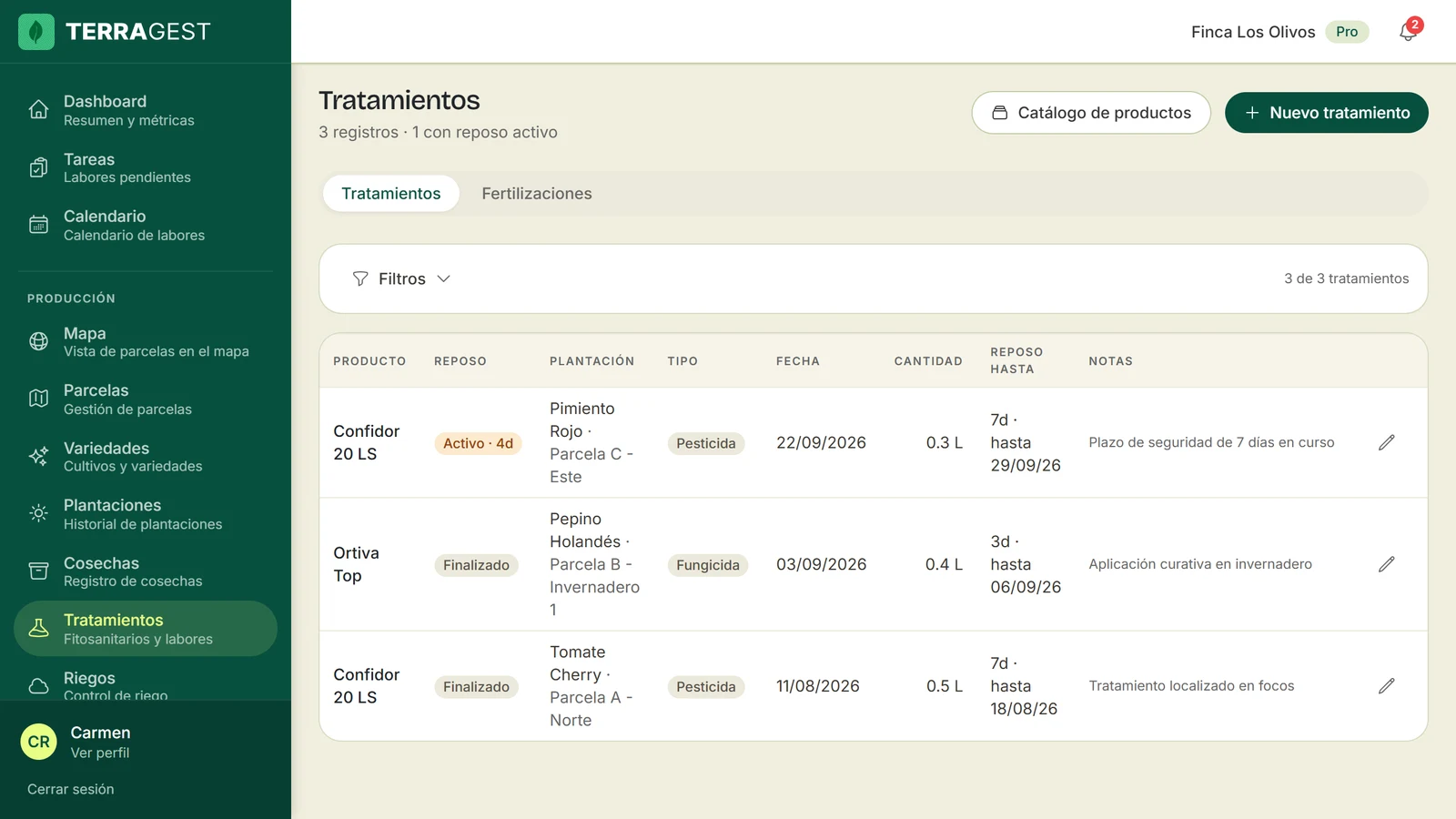The height and width of the screenshot is (819, 1456).
Task: Click Cerrar sesión link
Action: [71, 789]
